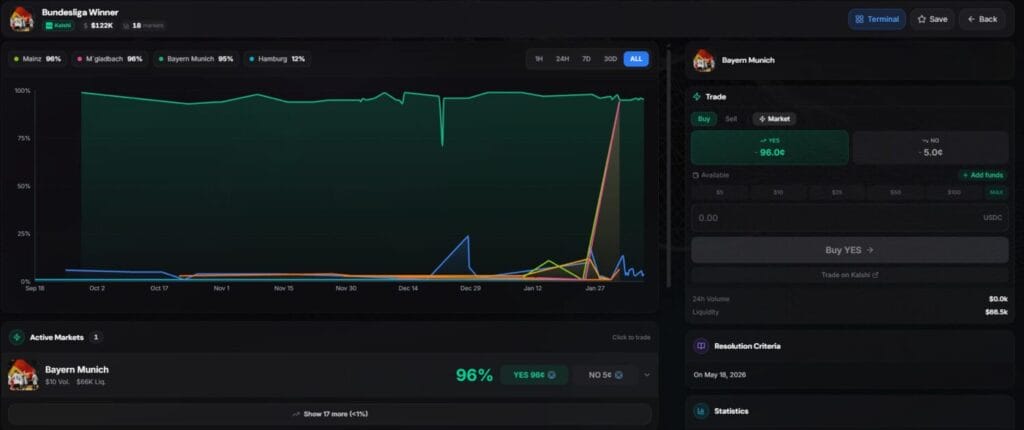Set chart range to ALL

[636, 59]
